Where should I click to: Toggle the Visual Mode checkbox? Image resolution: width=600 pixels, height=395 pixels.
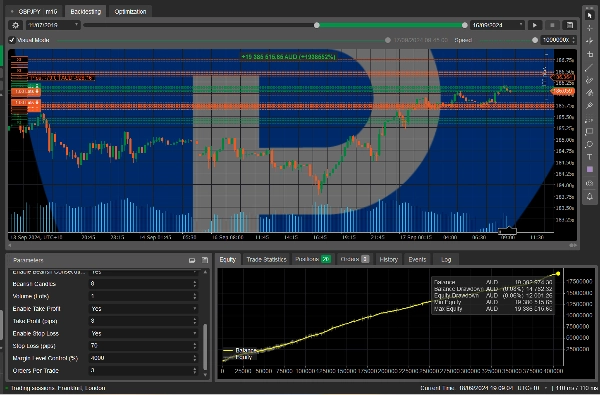[12, 40]
